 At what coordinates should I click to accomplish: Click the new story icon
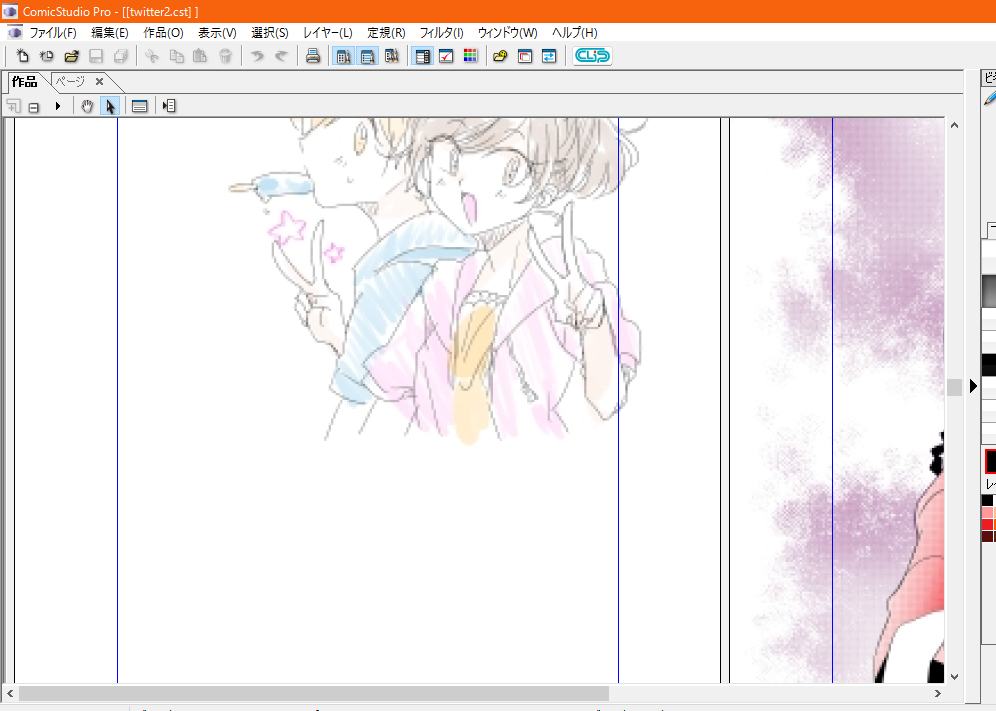[46, 56]
